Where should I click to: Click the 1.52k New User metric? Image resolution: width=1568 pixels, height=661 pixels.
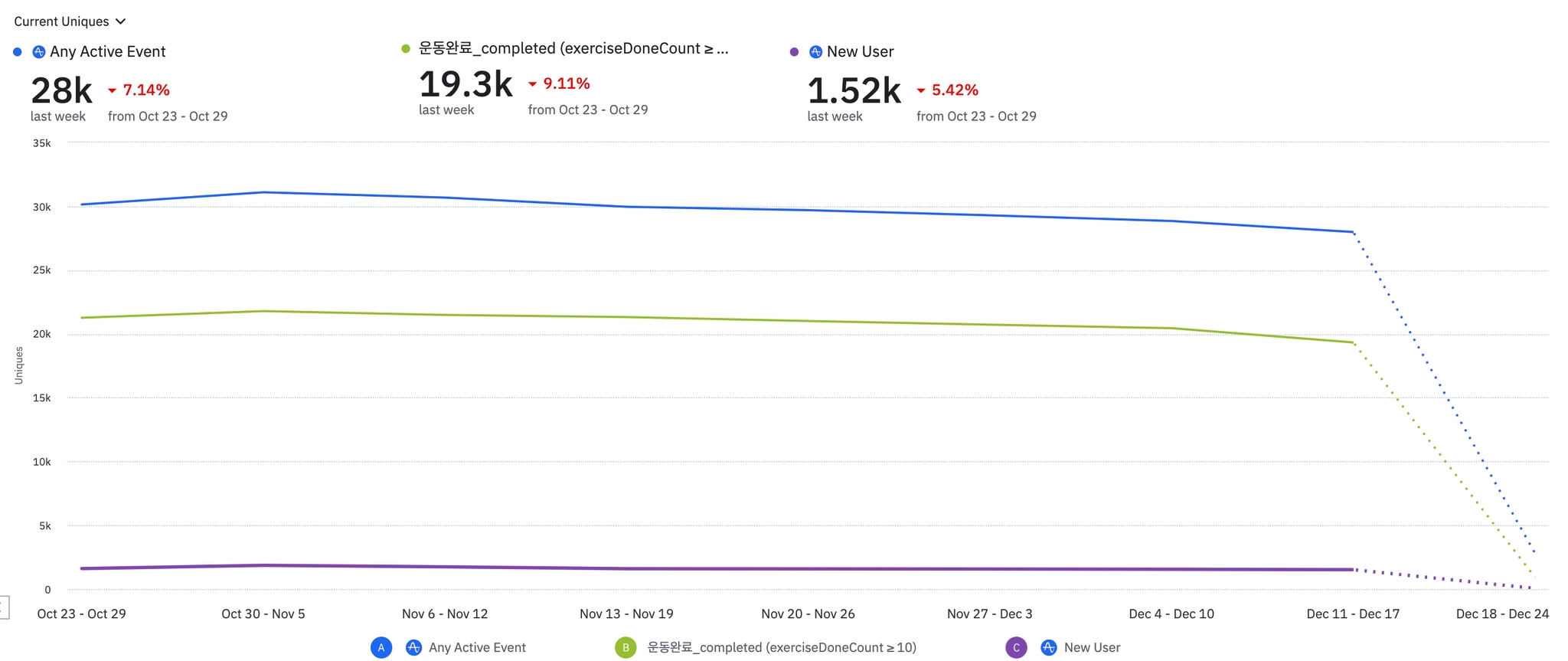click(x=854, y=90)
